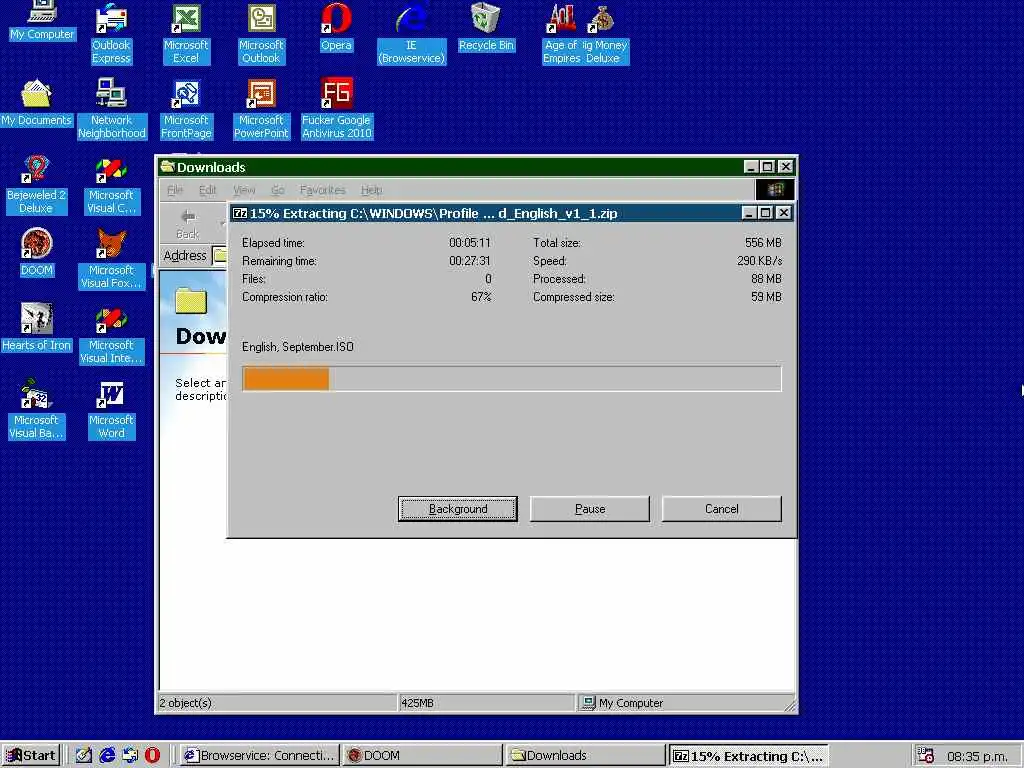The image size is (1024, 768).
Task: Open Microsoft Visual Basic shortcut
Action: pyautogui.click(x=36, y=409)
